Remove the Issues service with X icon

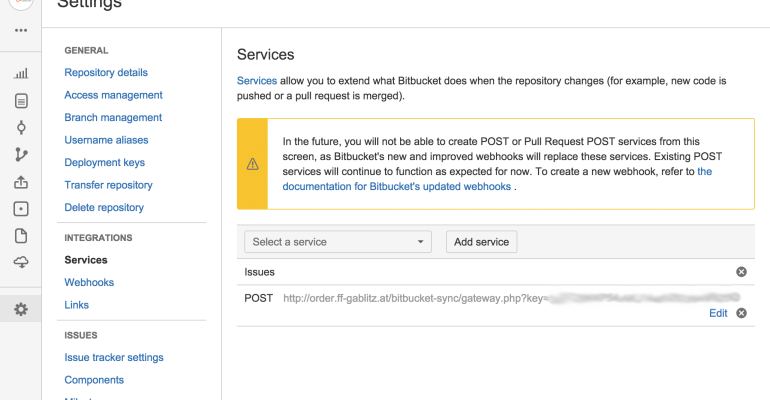[741, 272]
